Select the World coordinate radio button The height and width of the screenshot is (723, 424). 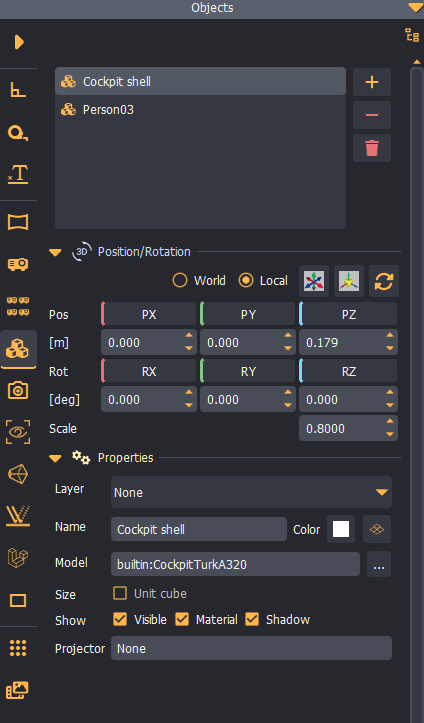[180, 280]
